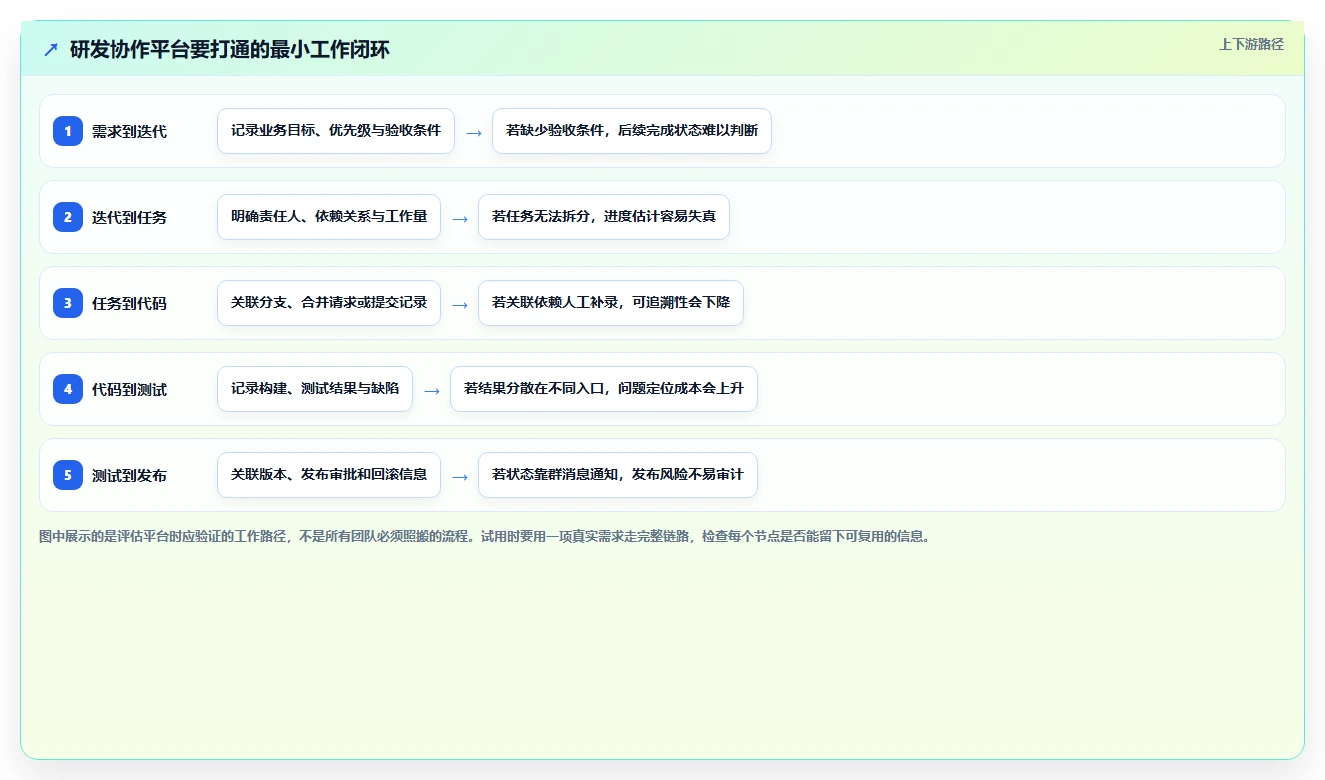
Task: Click the arrow in the 需求到迭代 row
Action: [x=474, y=132]
